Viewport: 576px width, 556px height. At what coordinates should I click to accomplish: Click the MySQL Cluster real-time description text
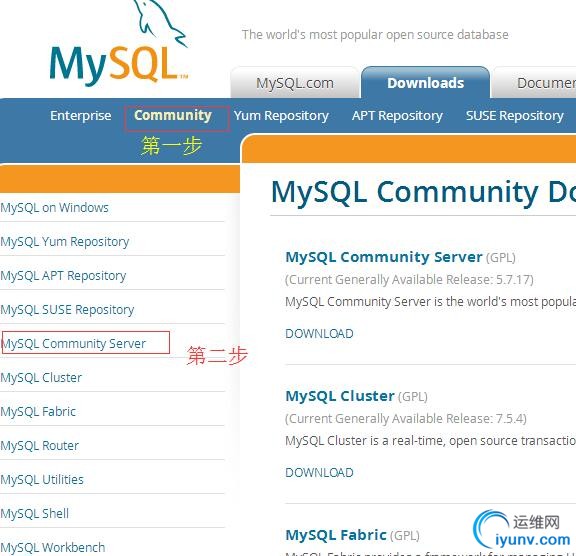click(431, 441)
